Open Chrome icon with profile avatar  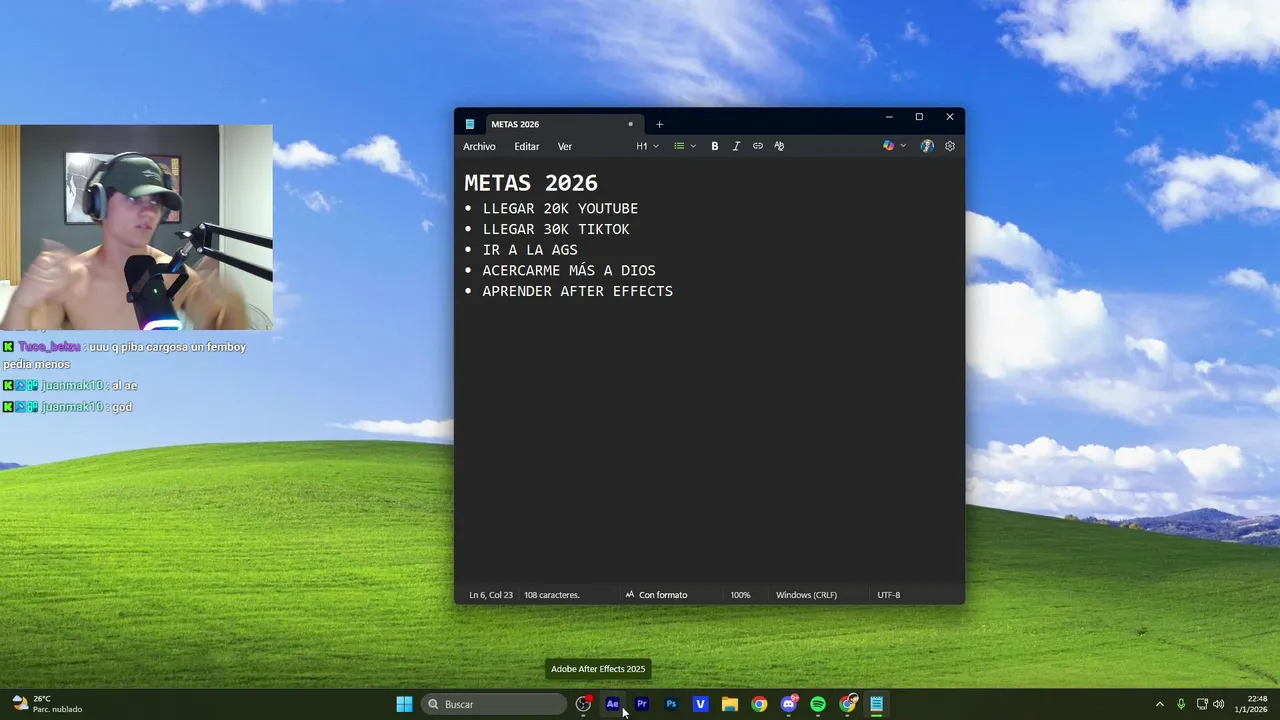(848, 704)
